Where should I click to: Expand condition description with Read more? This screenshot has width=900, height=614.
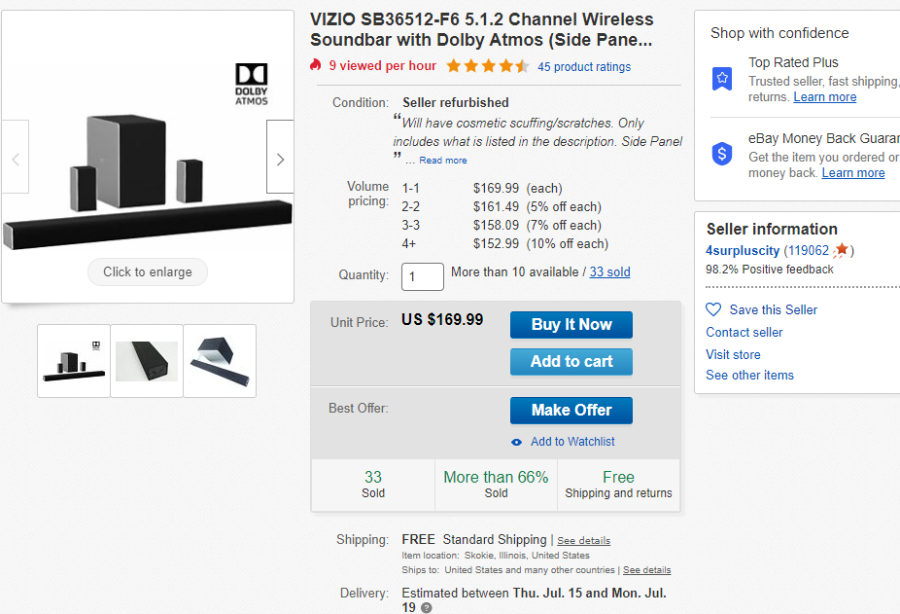443,161
